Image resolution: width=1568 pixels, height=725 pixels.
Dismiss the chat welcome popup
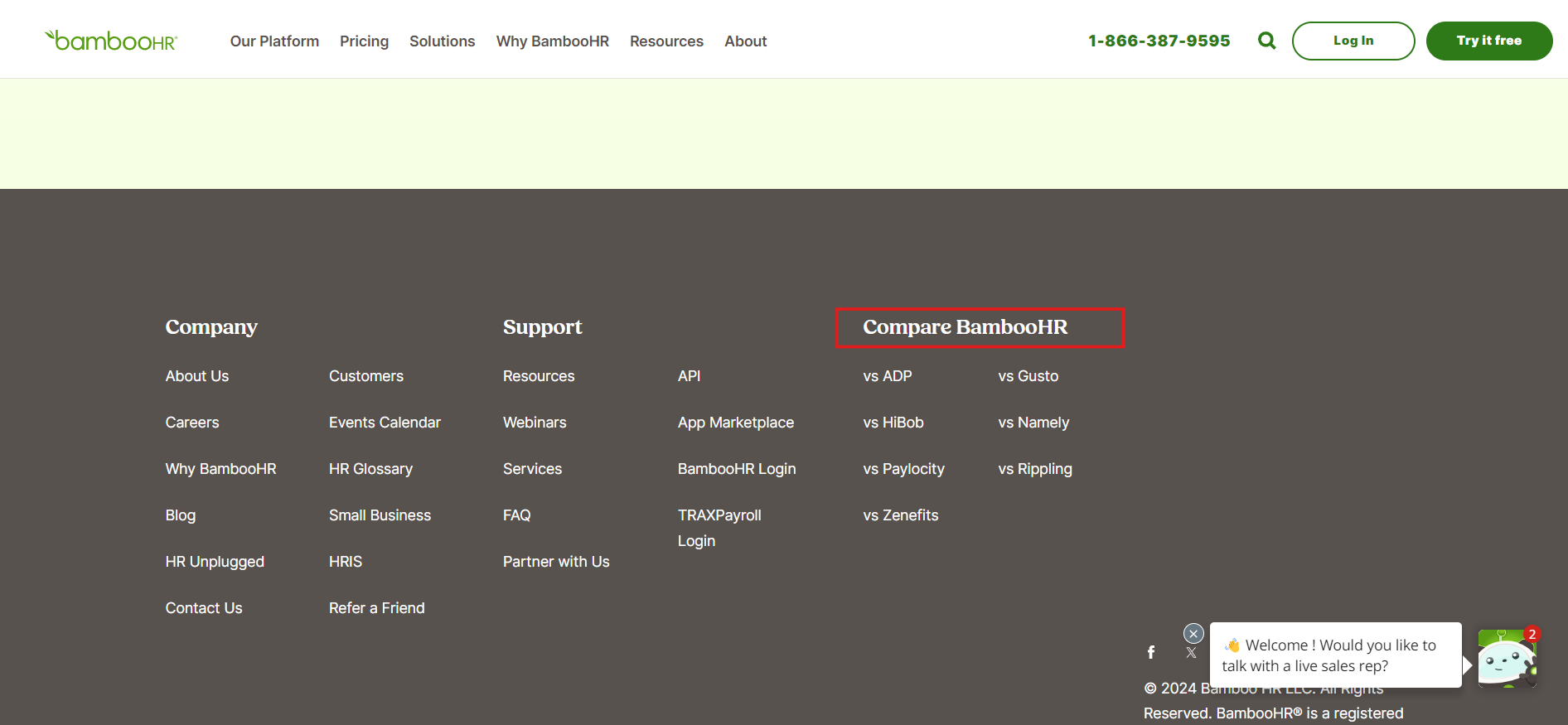pyautogui.click(x=1193, y=634)
